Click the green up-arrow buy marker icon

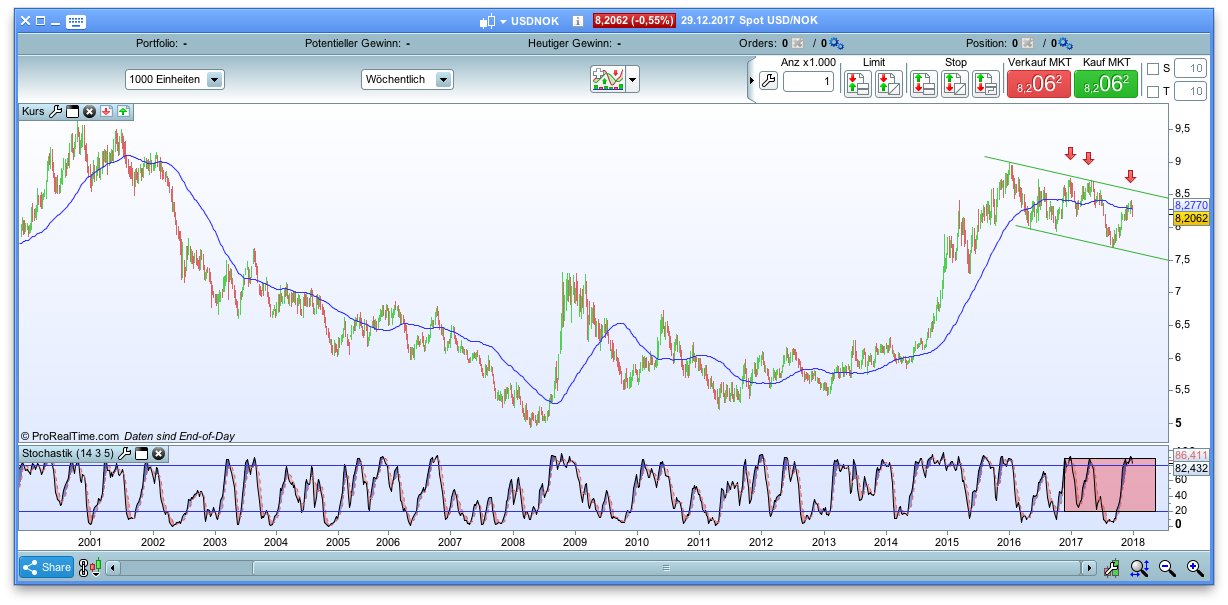[x=123, y=112]
